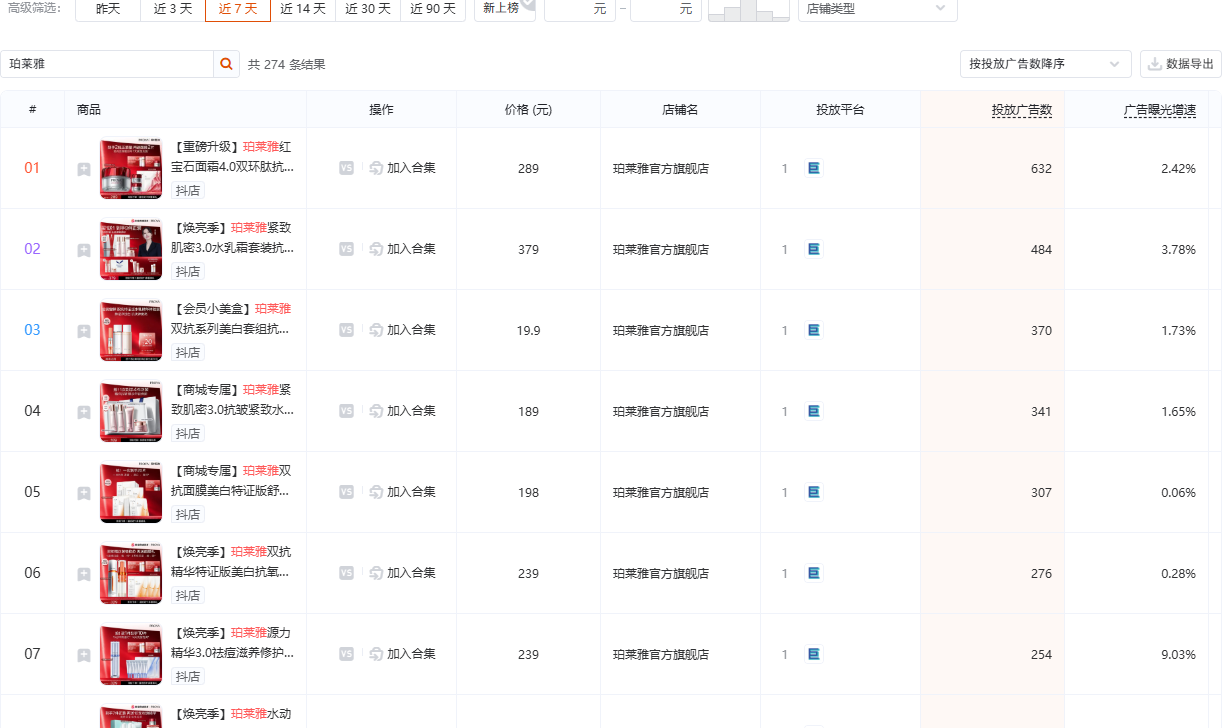This screenshot has width=1222, height=728.
Task: Toggle the 新上榜 filter option
Action: (505, 8)
